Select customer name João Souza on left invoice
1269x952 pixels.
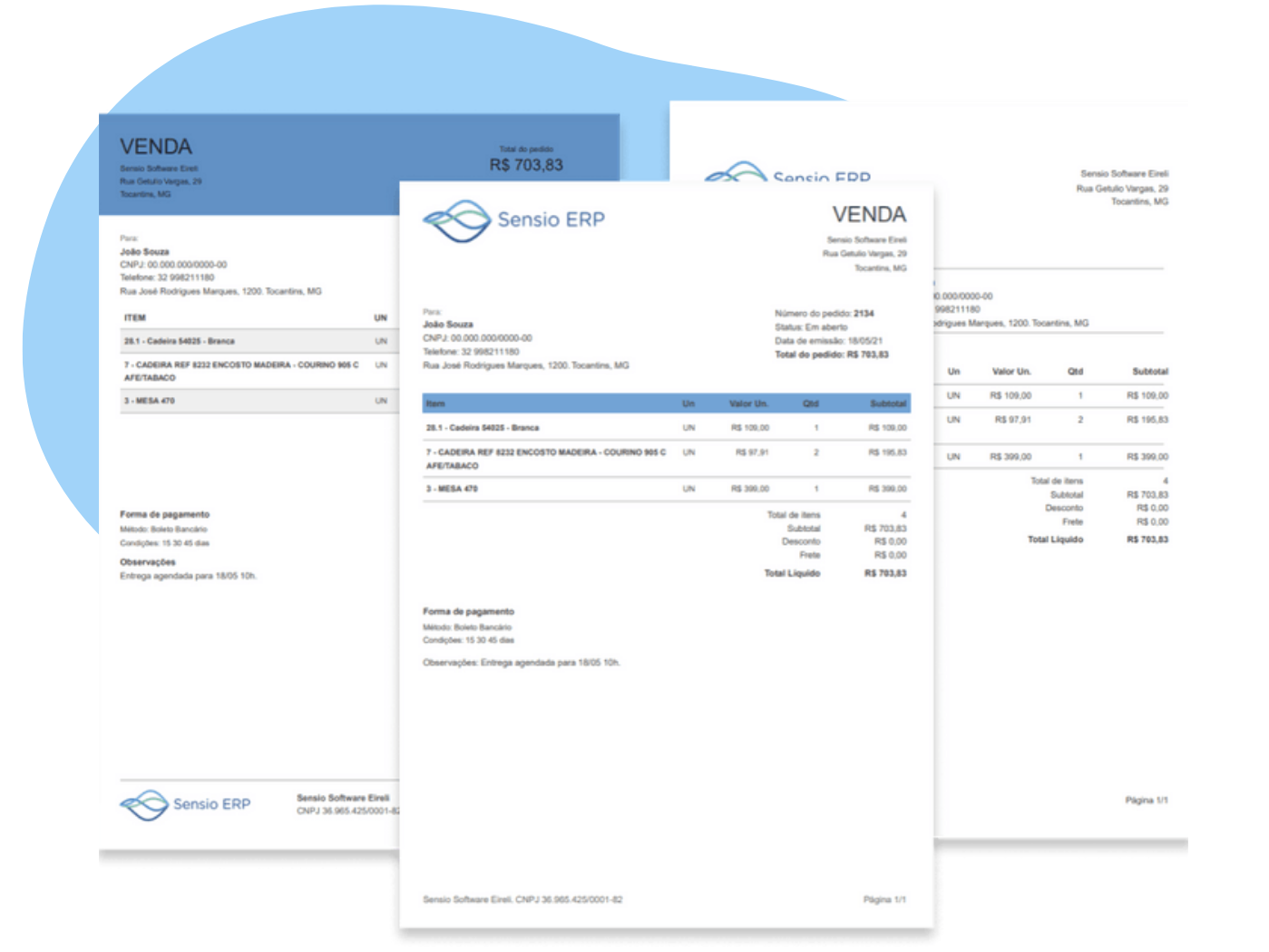144,252
